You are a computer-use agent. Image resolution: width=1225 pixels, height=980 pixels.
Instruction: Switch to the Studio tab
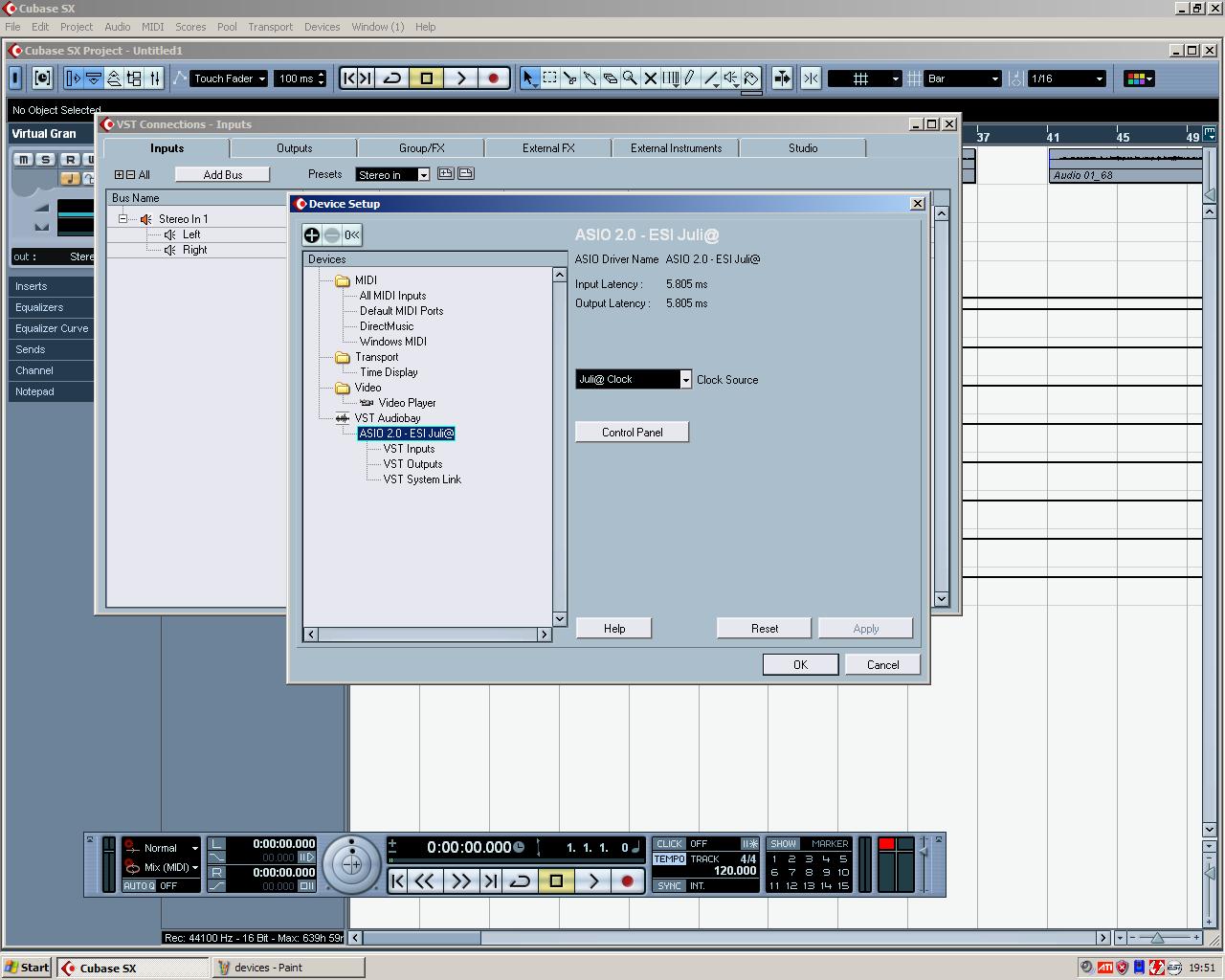point(803,148)
